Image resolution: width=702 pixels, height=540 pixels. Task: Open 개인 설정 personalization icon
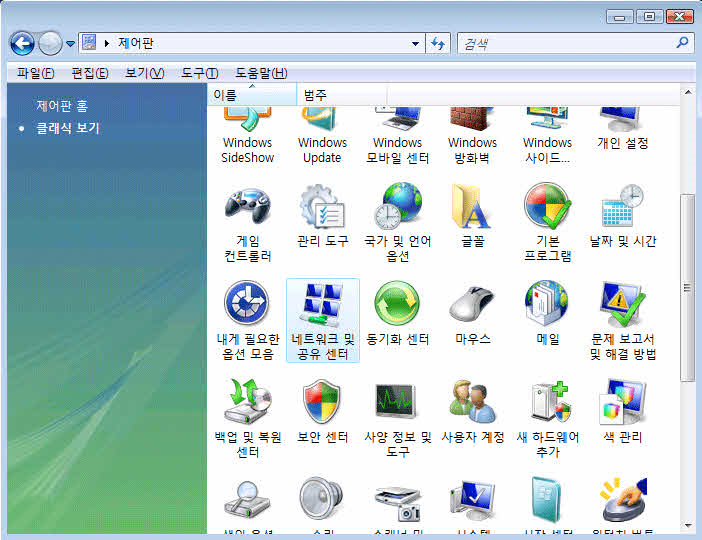(623, 130)
